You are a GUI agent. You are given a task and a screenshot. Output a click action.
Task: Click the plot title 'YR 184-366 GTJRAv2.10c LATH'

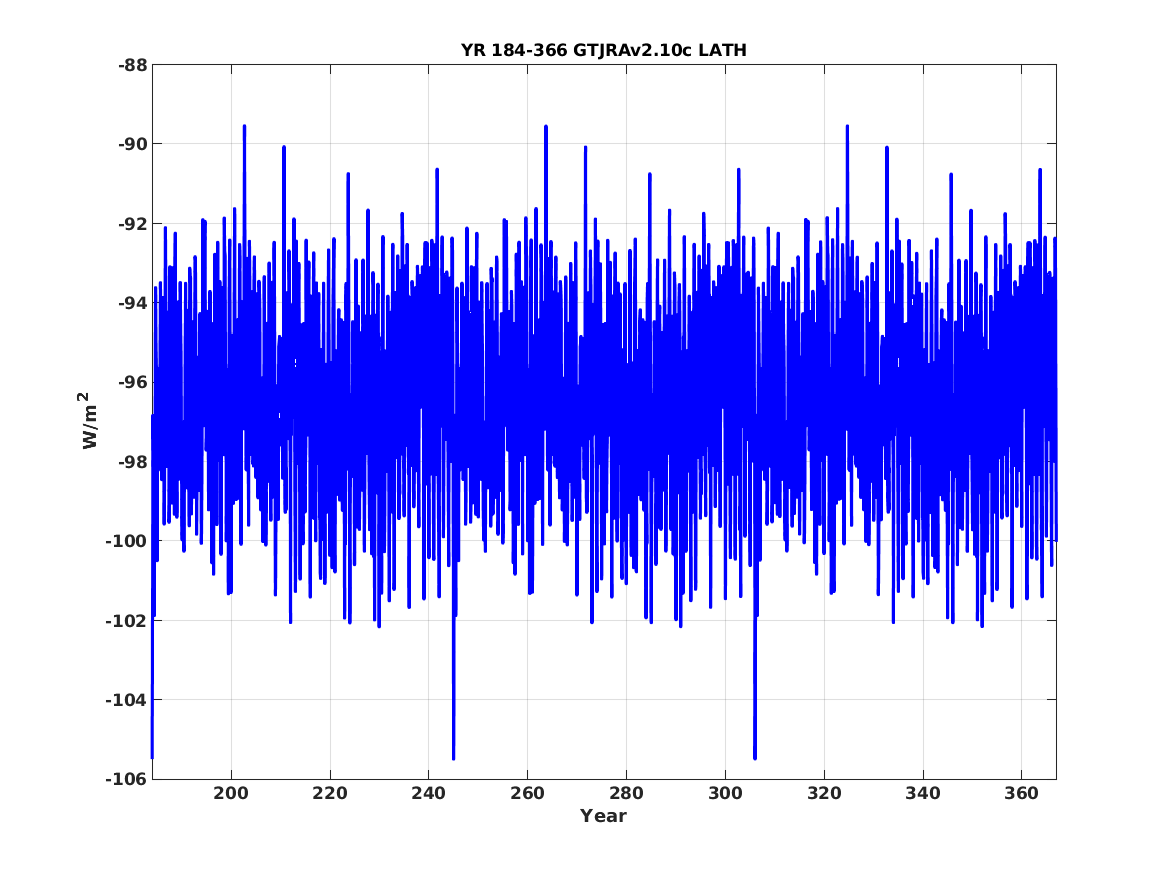coord(604,51)
